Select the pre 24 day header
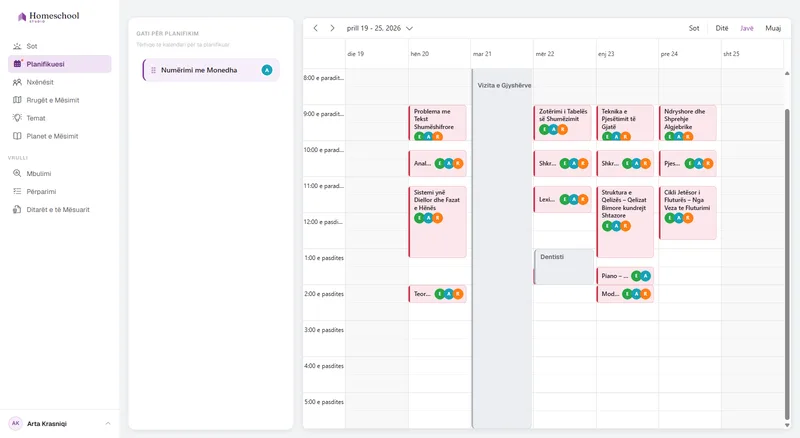 click(690, 54)
